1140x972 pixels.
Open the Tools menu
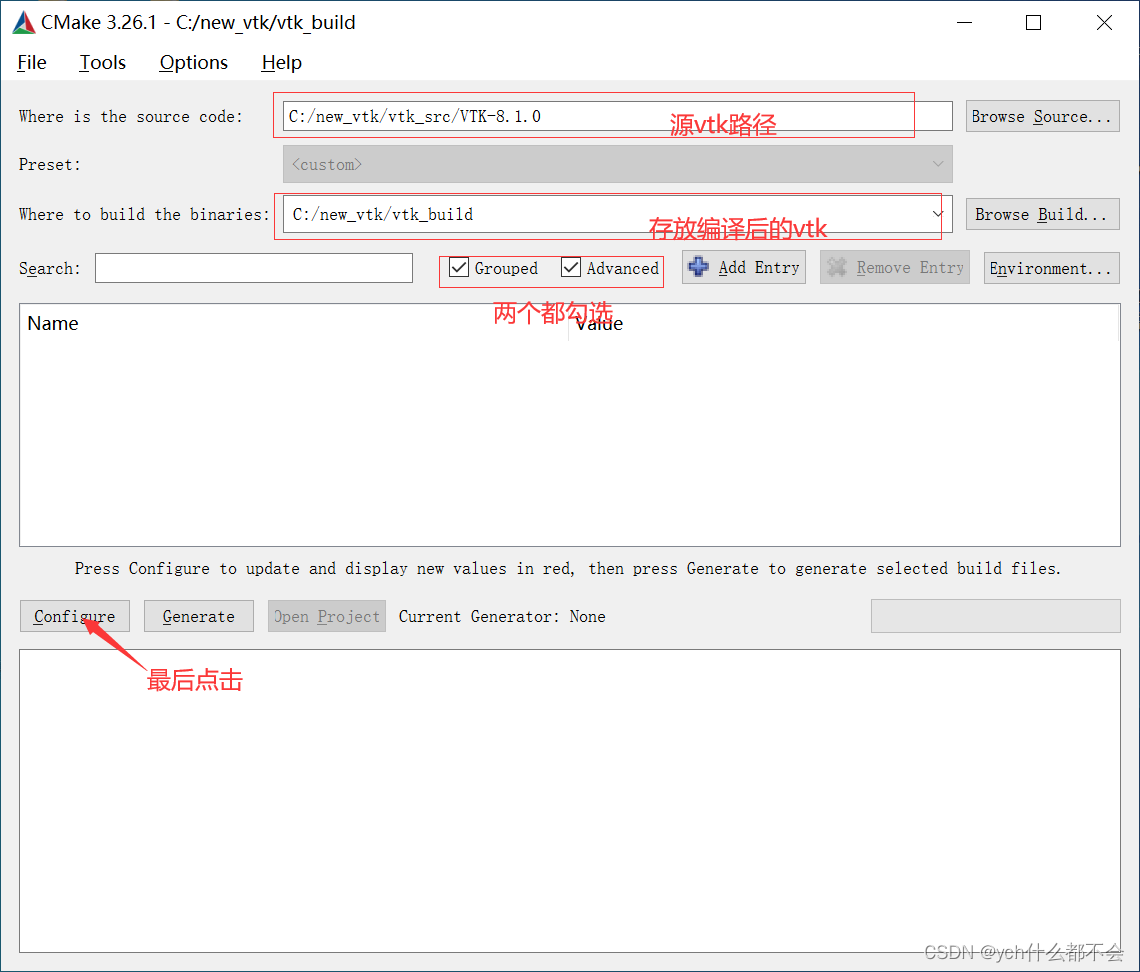click(x=102, y=62)
